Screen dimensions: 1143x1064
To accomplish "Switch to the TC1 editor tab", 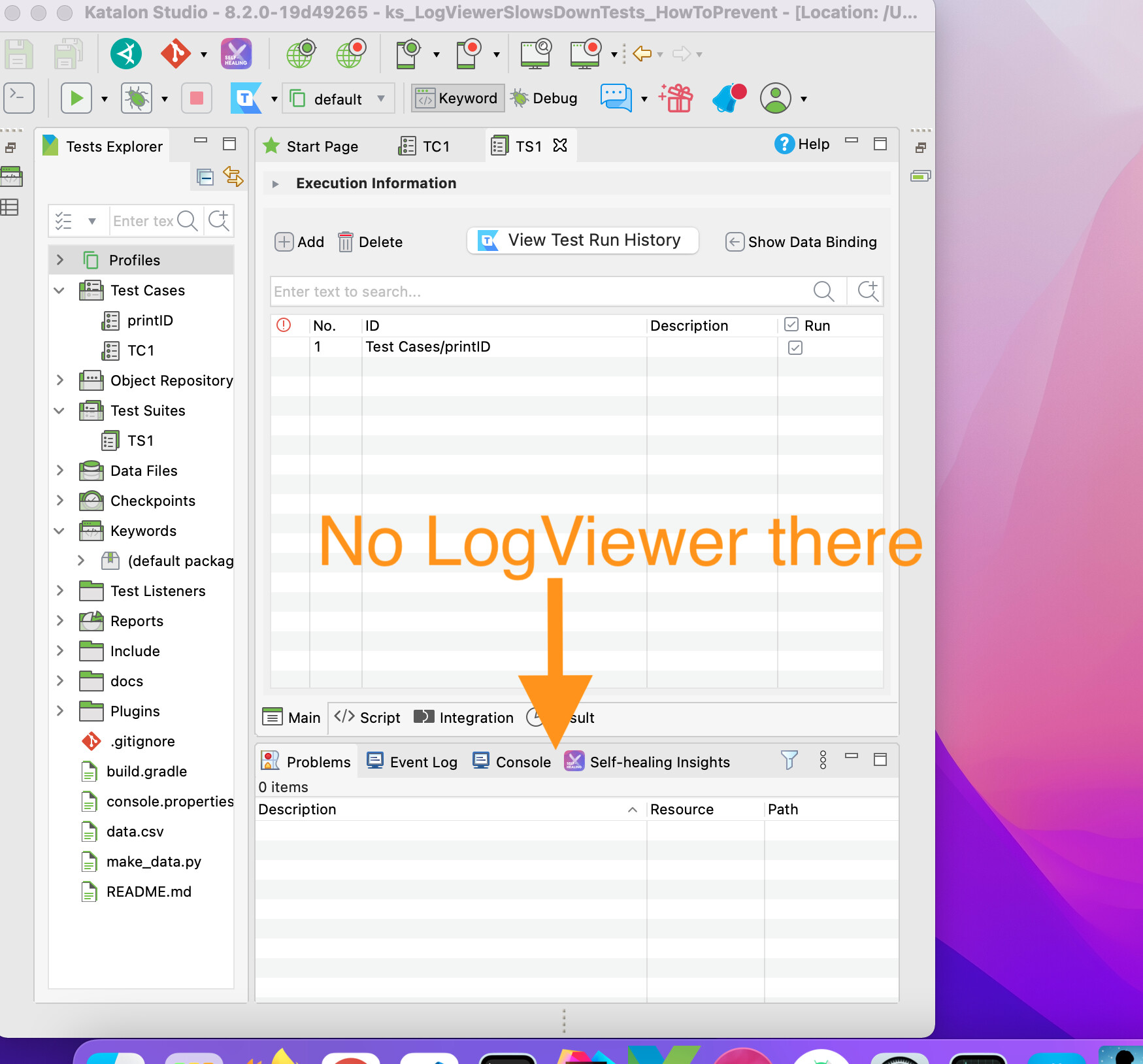I will click(425, 146).
